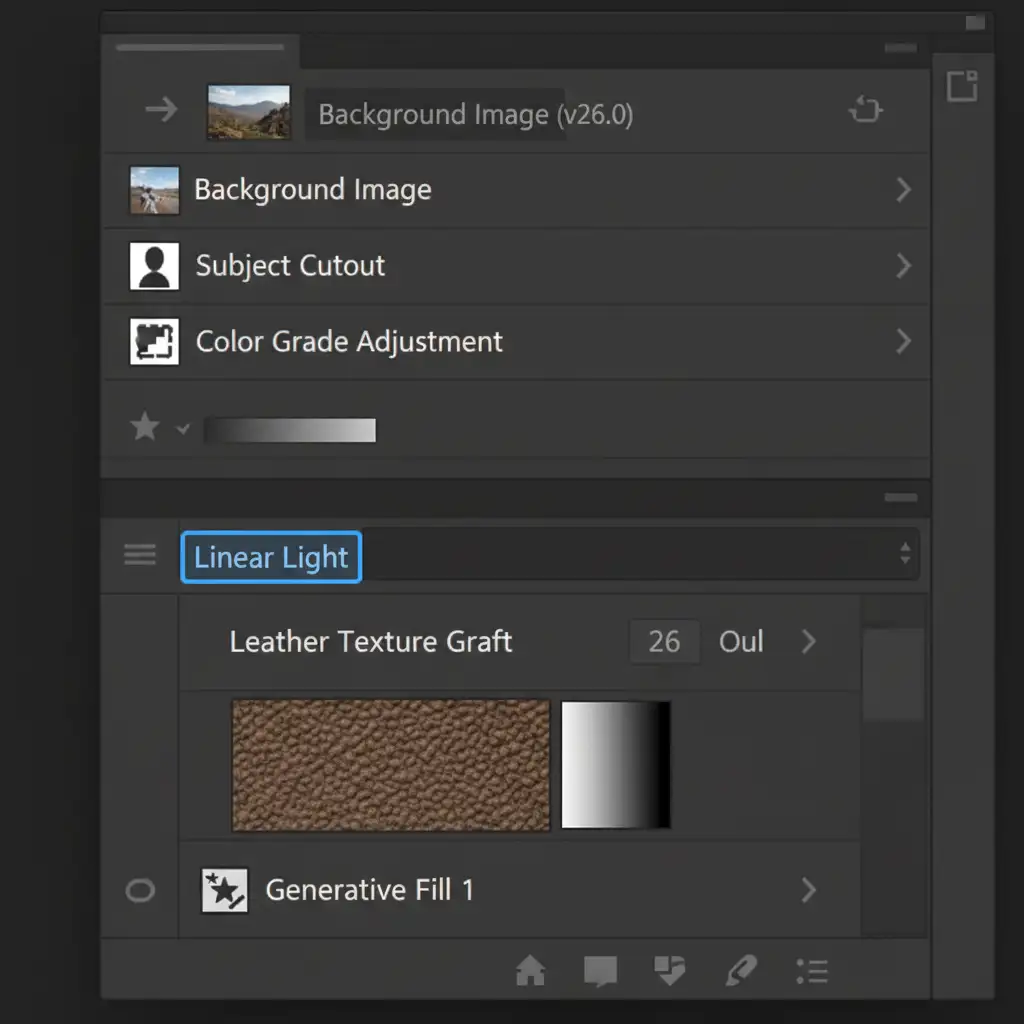Image resolution: width=1024 pixels, height=1024 pixels.
Task: Toggle the star favorite filter
Action: pos(145,428)
